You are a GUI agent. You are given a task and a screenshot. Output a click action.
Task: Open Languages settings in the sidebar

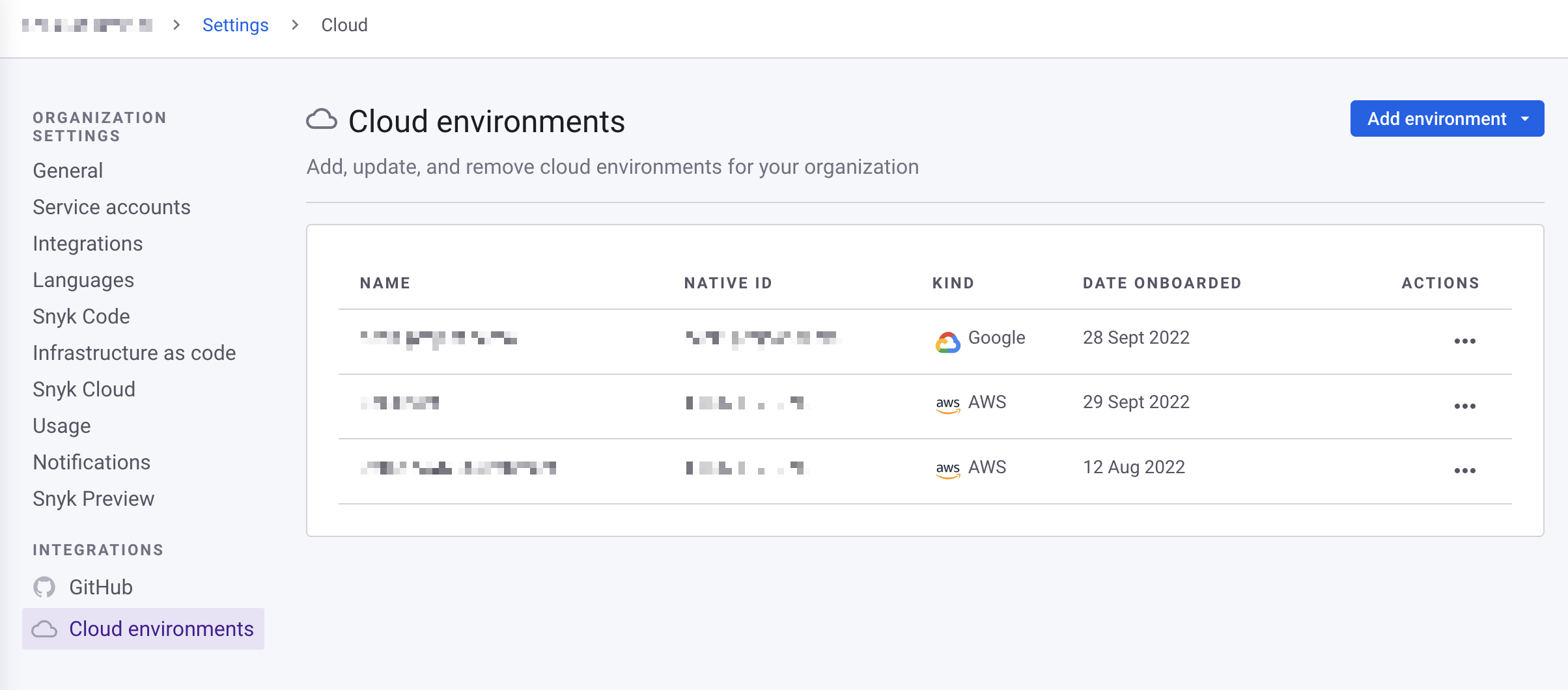tap(83, 280)
